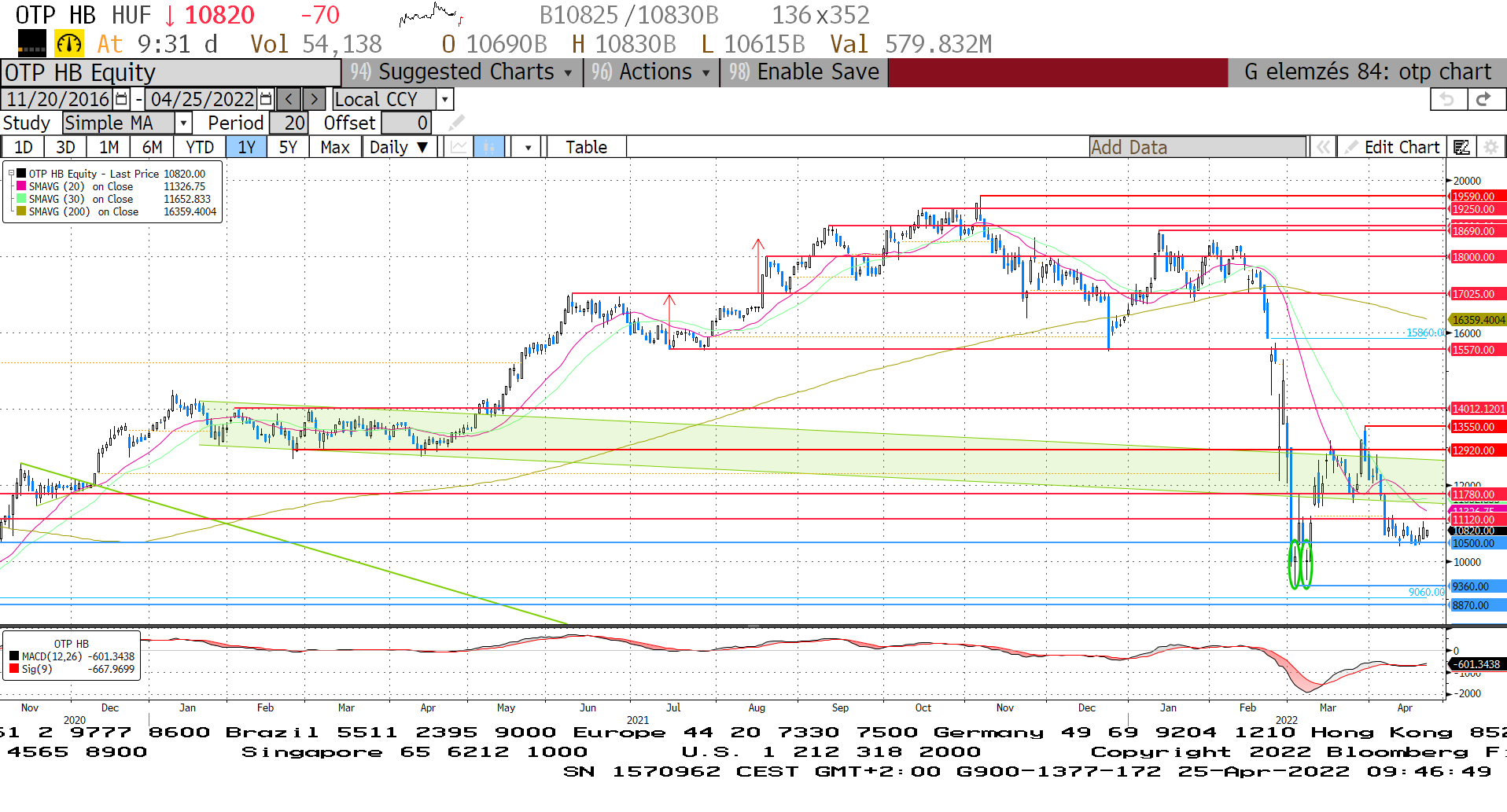The width and height of the screenshot is (1507, 812).
Task: Click the pencil edit-study icon
Action: pyautogui.click(x=456, y=123)
